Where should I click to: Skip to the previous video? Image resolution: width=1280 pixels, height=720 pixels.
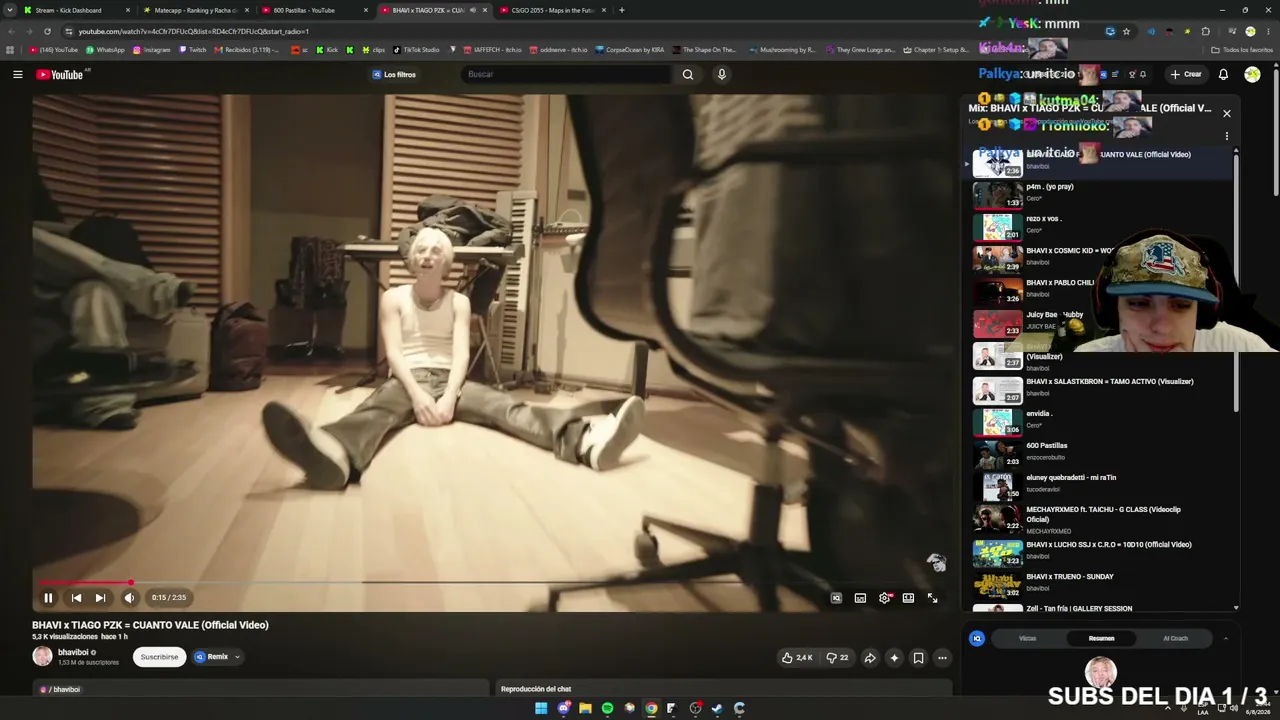pos(76,598)
